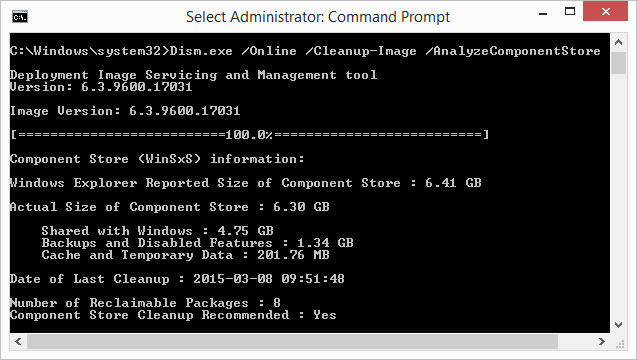Maximize the Command Prompt window
637x360 pixels.
570,11
